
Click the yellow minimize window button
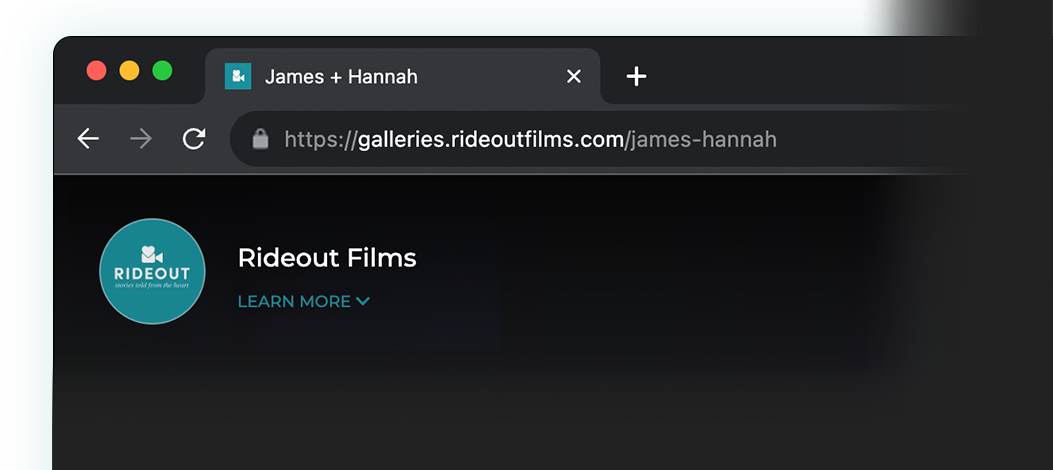pos(130,70)
